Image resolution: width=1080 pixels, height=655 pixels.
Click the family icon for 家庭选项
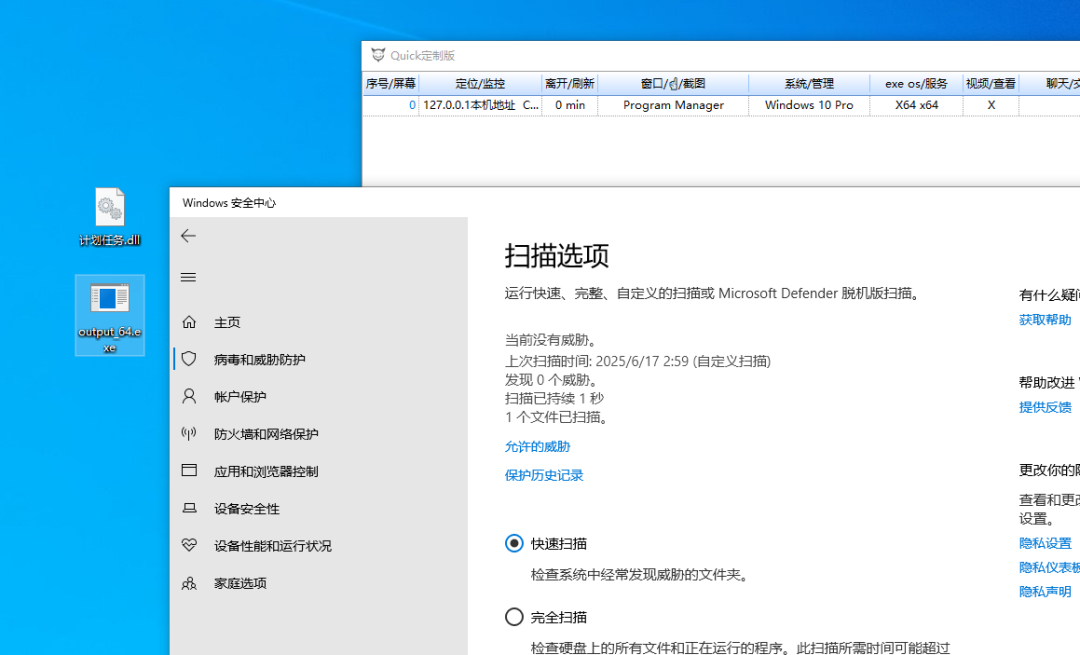click(x=189, y=583)
